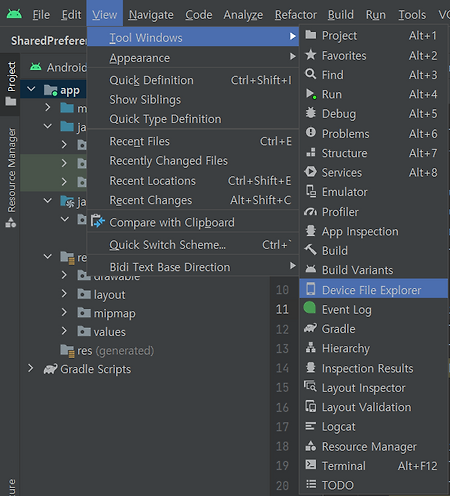Click the Build hammer icon

[311, 250]
